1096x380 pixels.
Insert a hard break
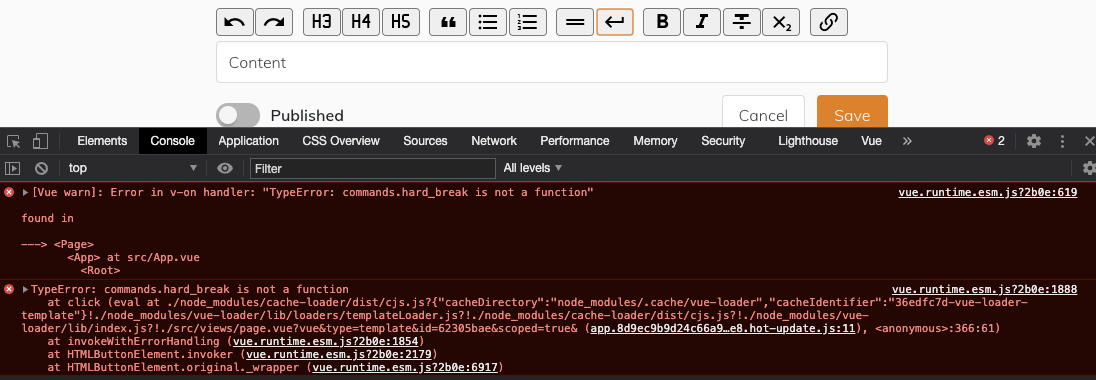click(x=615, y=22)
